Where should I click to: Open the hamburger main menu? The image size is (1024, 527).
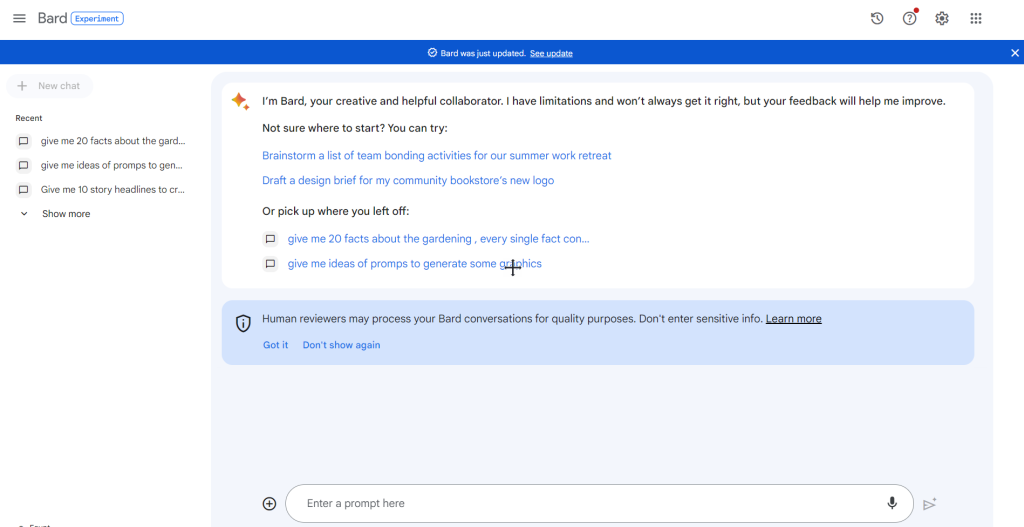click(20, 18)
